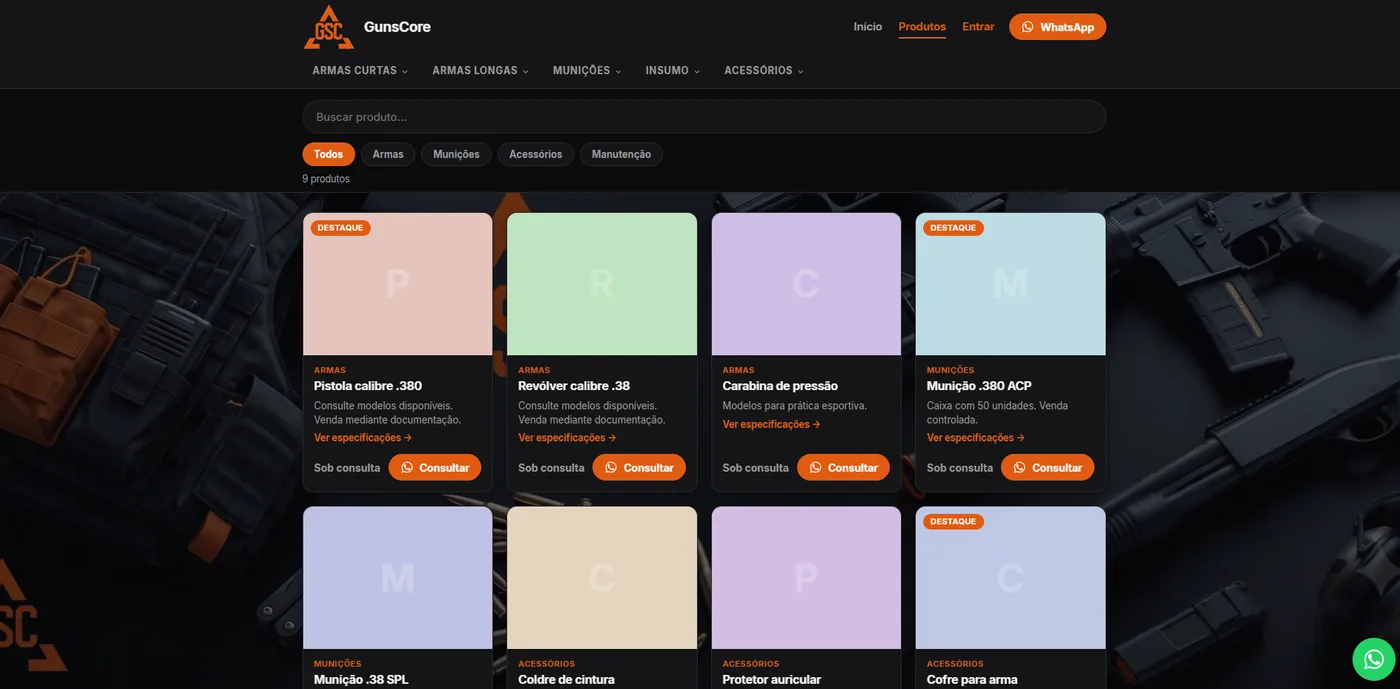Open the Cofre para arma image
Screen dimensions: 1400x689
[1010, 578]
